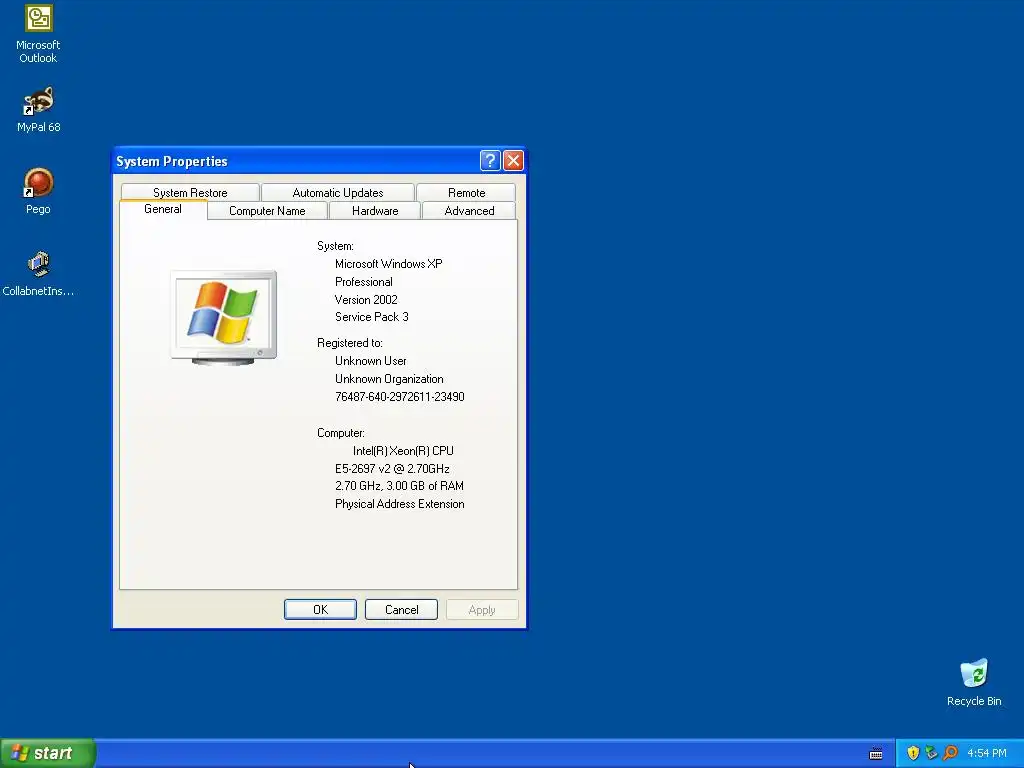Viewport: 1024px width, 768px height.
Task: Click the 'System:' label
Action: coord(335,246)
